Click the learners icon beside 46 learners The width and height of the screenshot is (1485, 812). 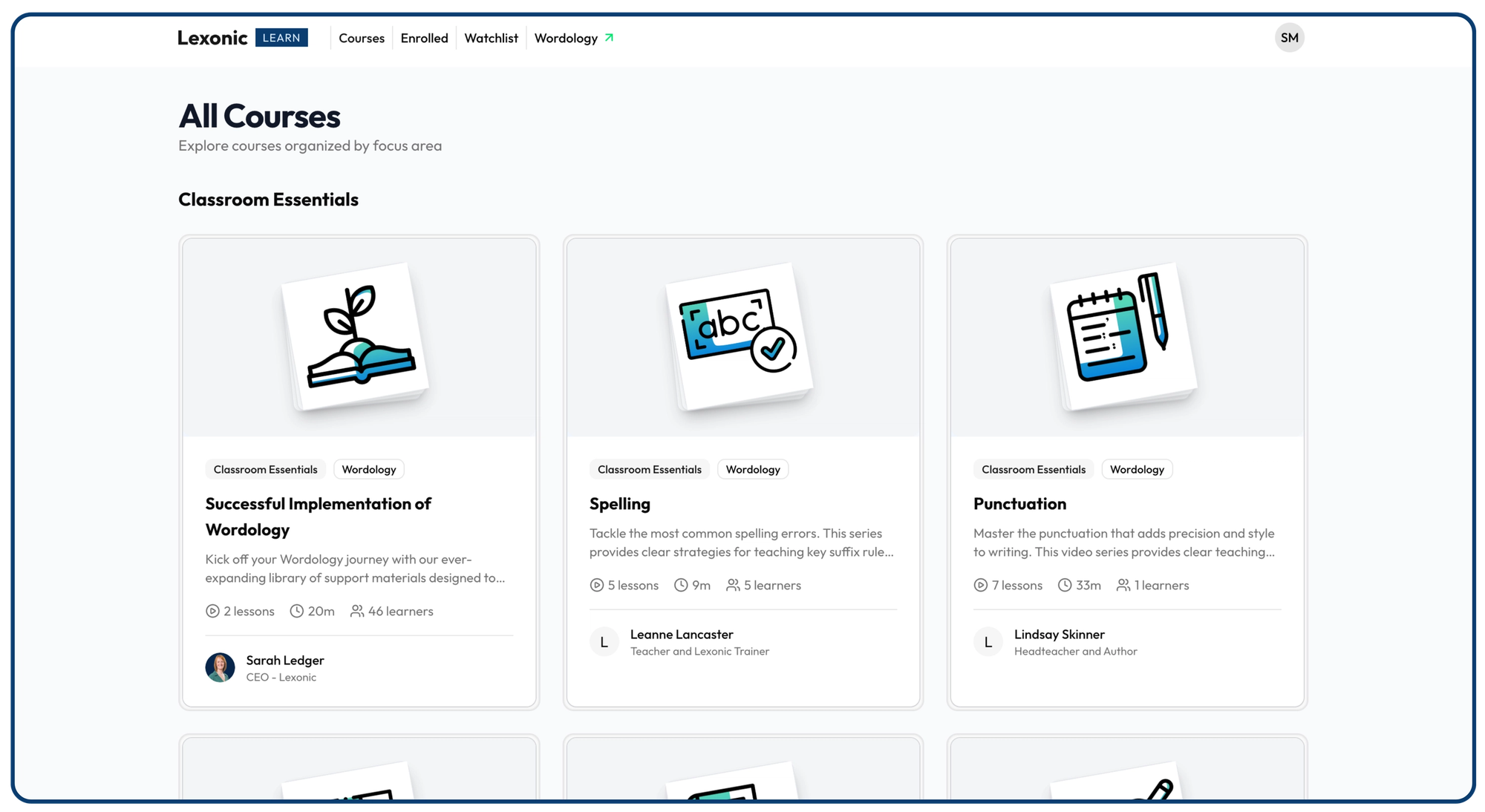click(x=357, y=611)
